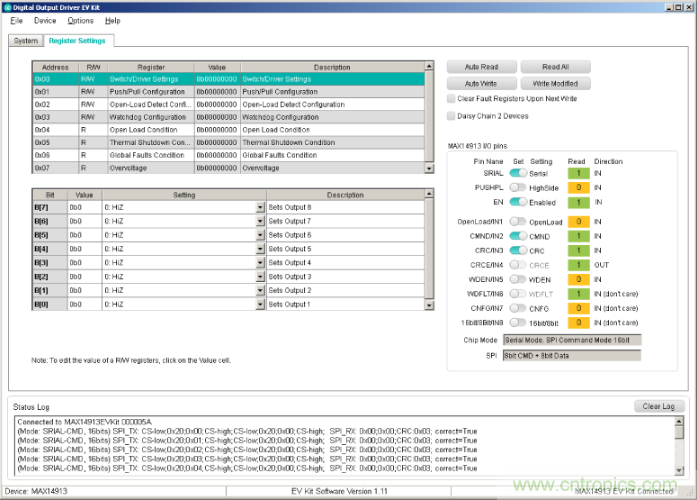This screenshot has height=500, width=697.
Task: Click the app icon in the title bar
Action: point(7,6)
